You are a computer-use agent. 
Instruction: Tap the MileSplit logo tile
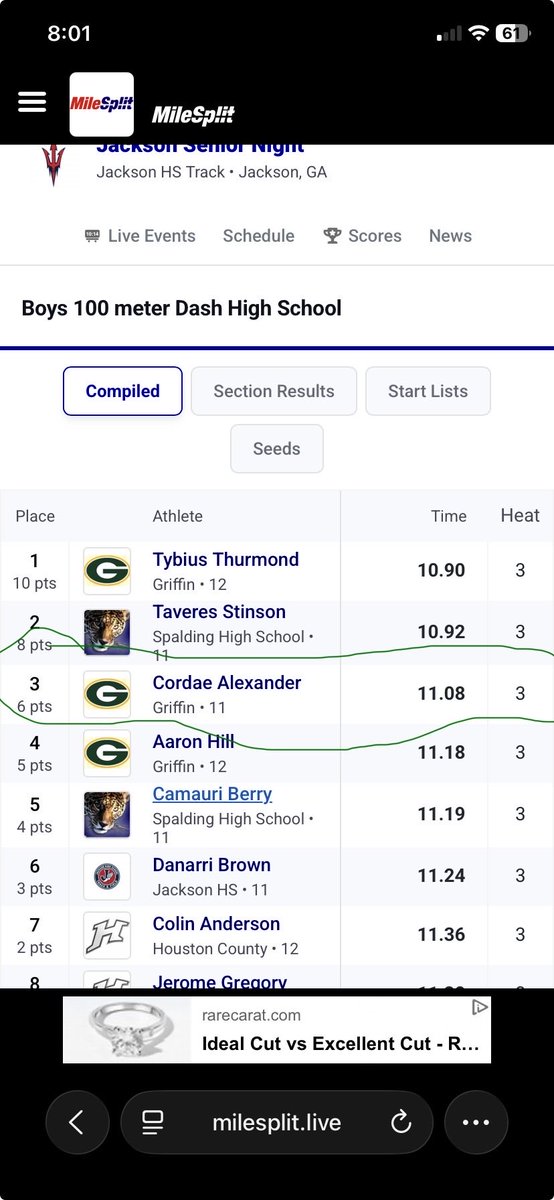(x=101, y=104)
